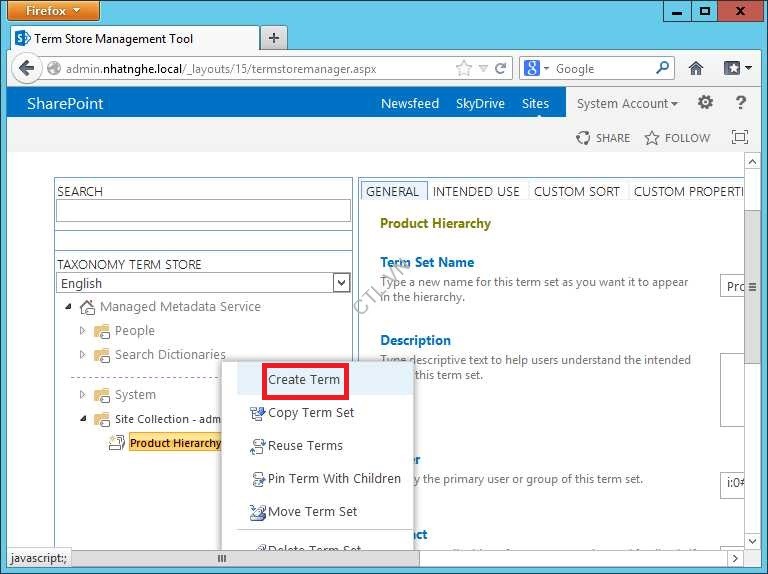Open the CUSTOM SORT tab
Screen dimensions: 768x574
[576, 191]
